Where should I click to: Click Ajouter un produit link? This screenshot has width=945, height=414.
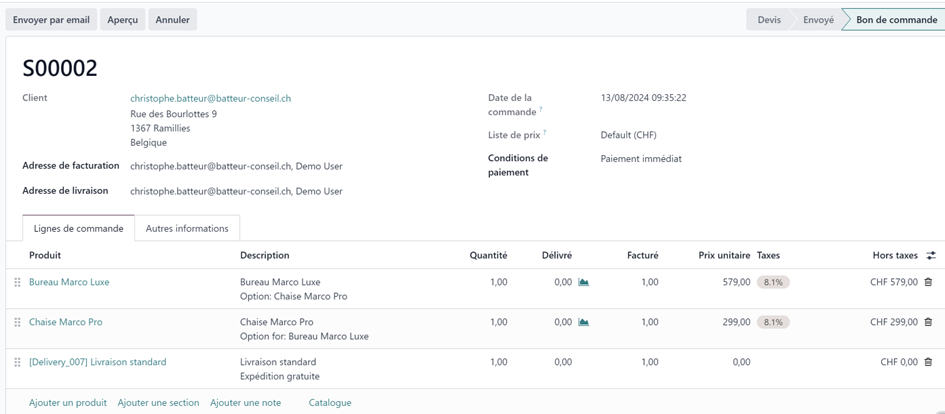click(x=68, y=403)
